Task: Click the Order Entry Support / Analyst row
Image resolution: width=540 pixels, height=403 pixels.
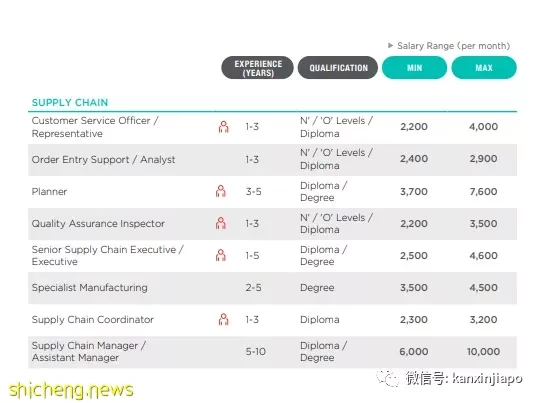Action: click(272, 159)
